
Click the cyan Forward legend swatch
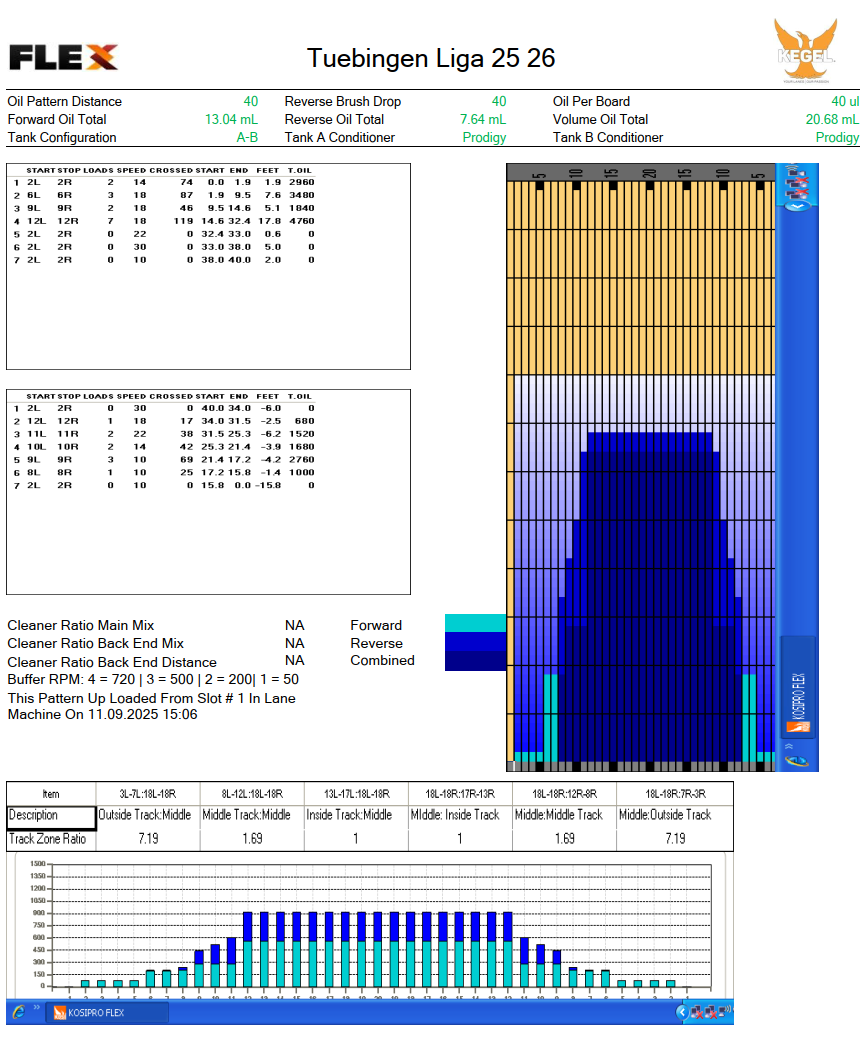click(x=475, y=624)
